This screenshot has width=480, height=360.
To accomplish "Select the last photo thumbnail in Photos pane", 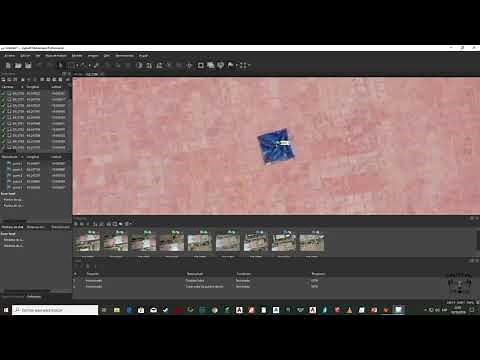I will [312, 242].
